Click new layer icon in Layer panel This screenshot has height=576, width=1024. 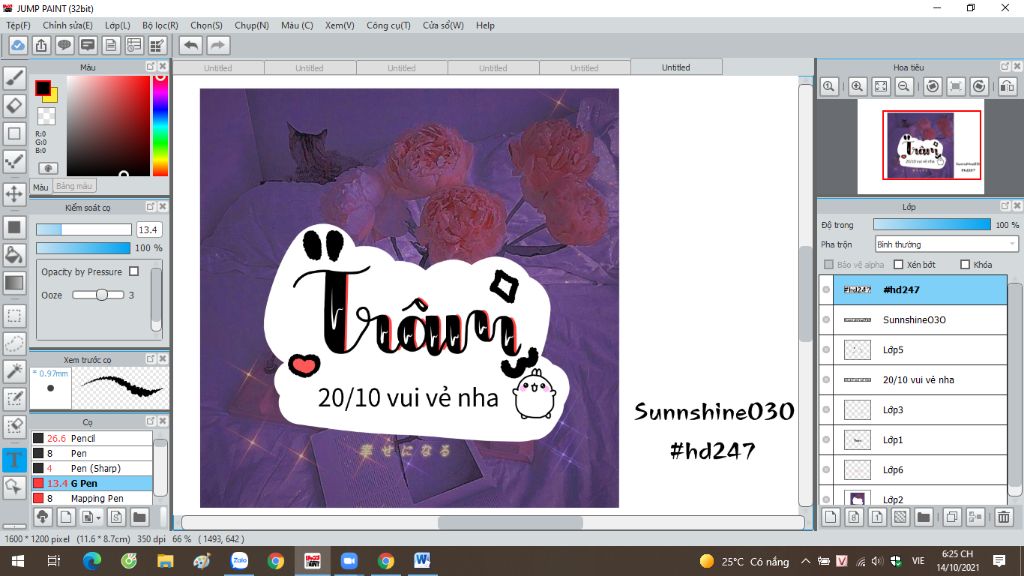(x=831, y=517)
